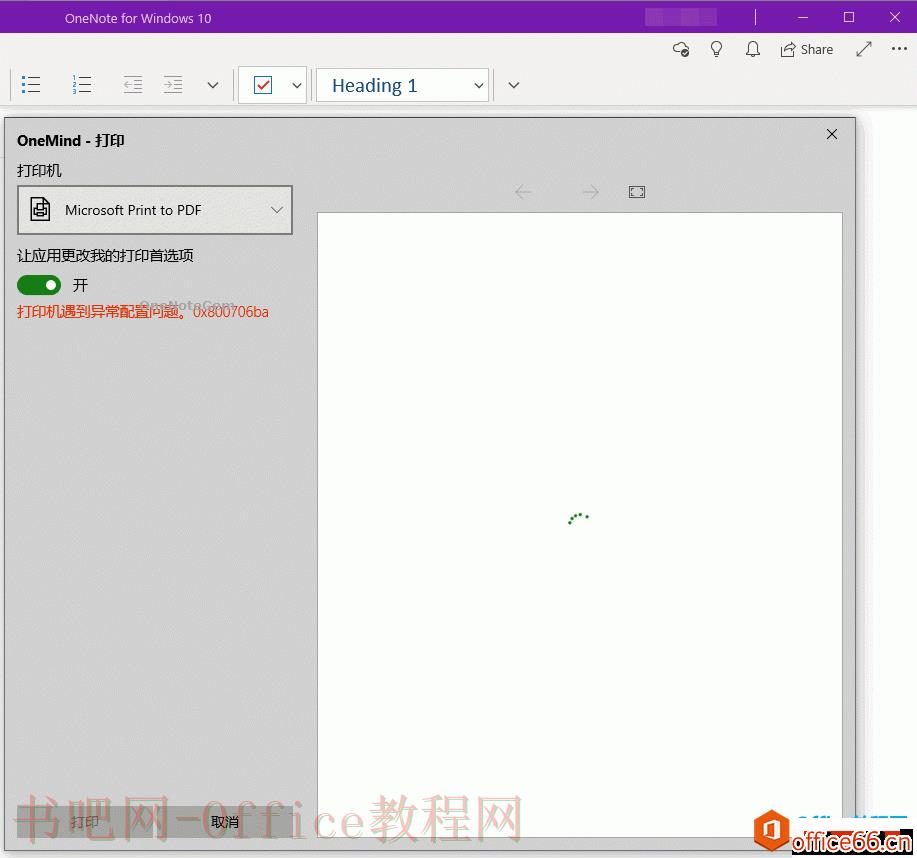Click the cloud sync status icon
Image resolution: width=917 pixels, height=858 pixels.
[681, 50]
